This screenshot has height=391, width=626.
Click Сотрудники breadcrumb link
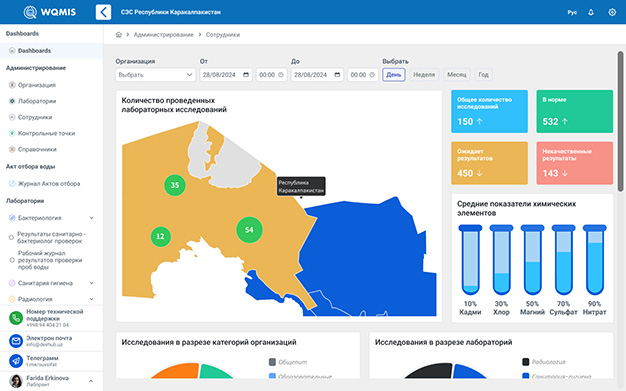[223, 35]
